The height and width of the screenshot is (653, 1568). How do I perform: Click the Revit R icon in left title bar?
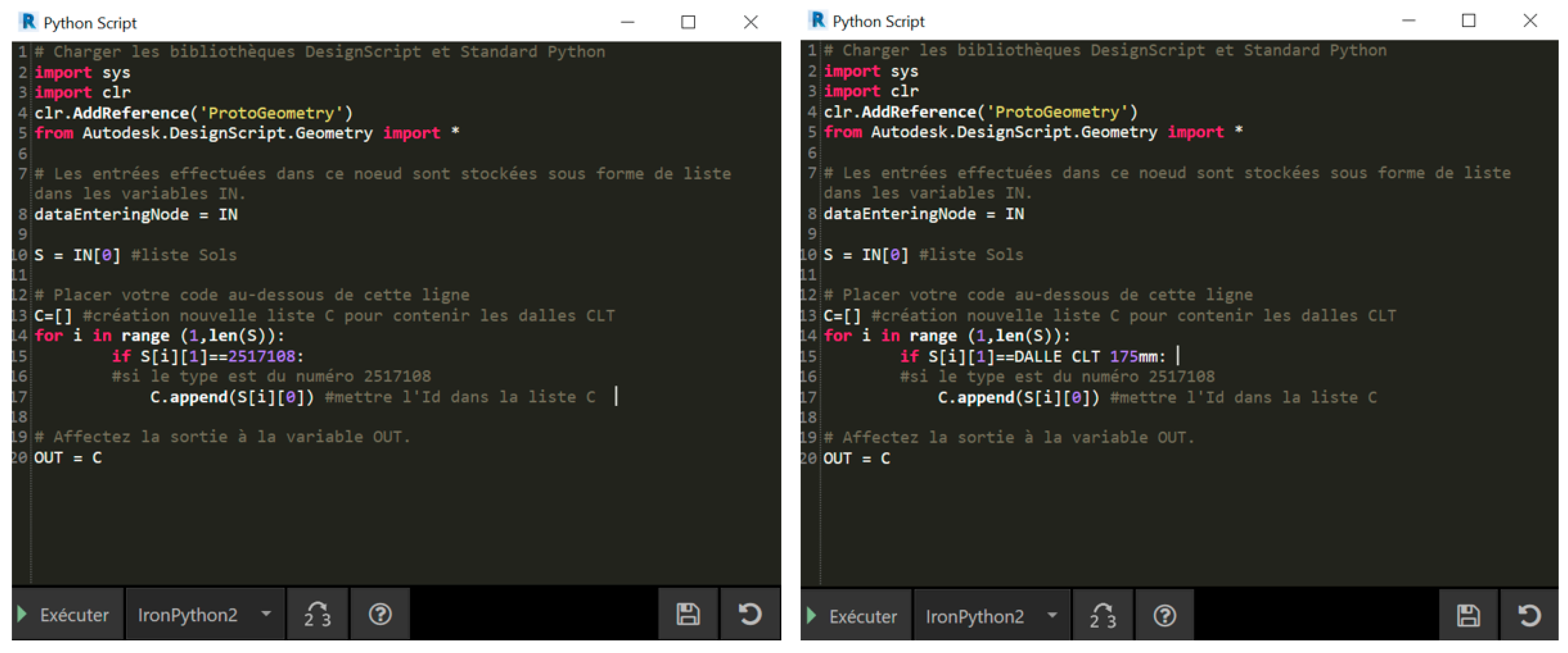point(28,22)
